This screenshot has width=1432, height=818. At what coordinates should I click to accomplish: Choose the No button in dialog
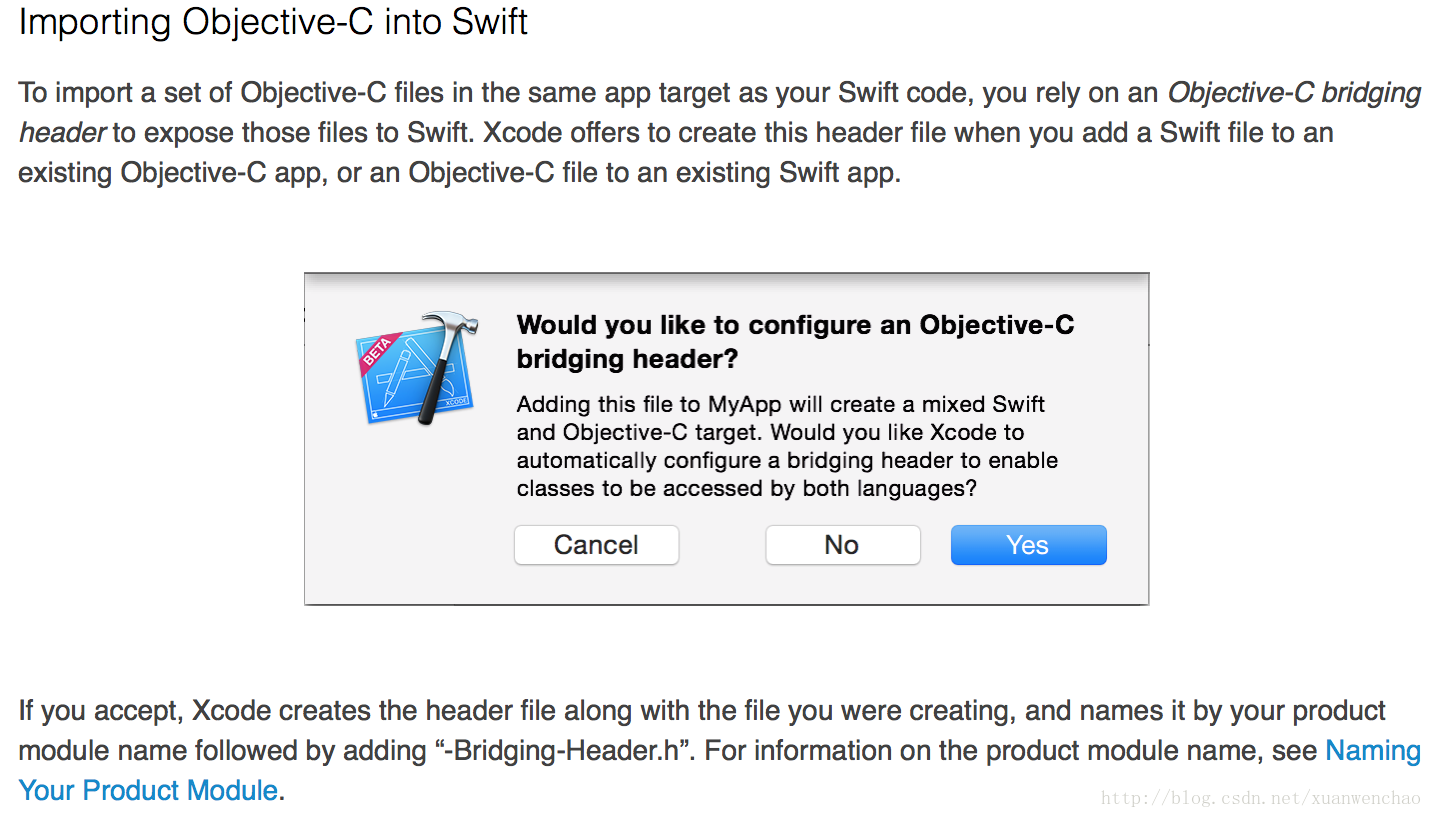coord(842,545)
